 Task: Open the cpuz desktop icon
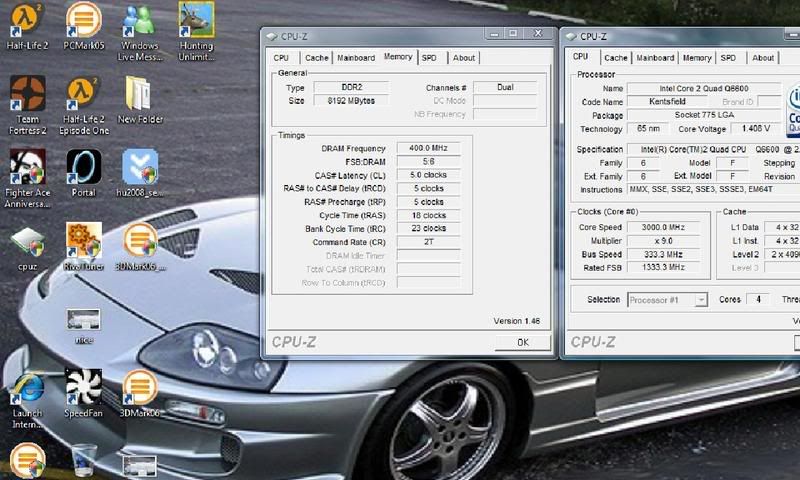pos(28,247)
